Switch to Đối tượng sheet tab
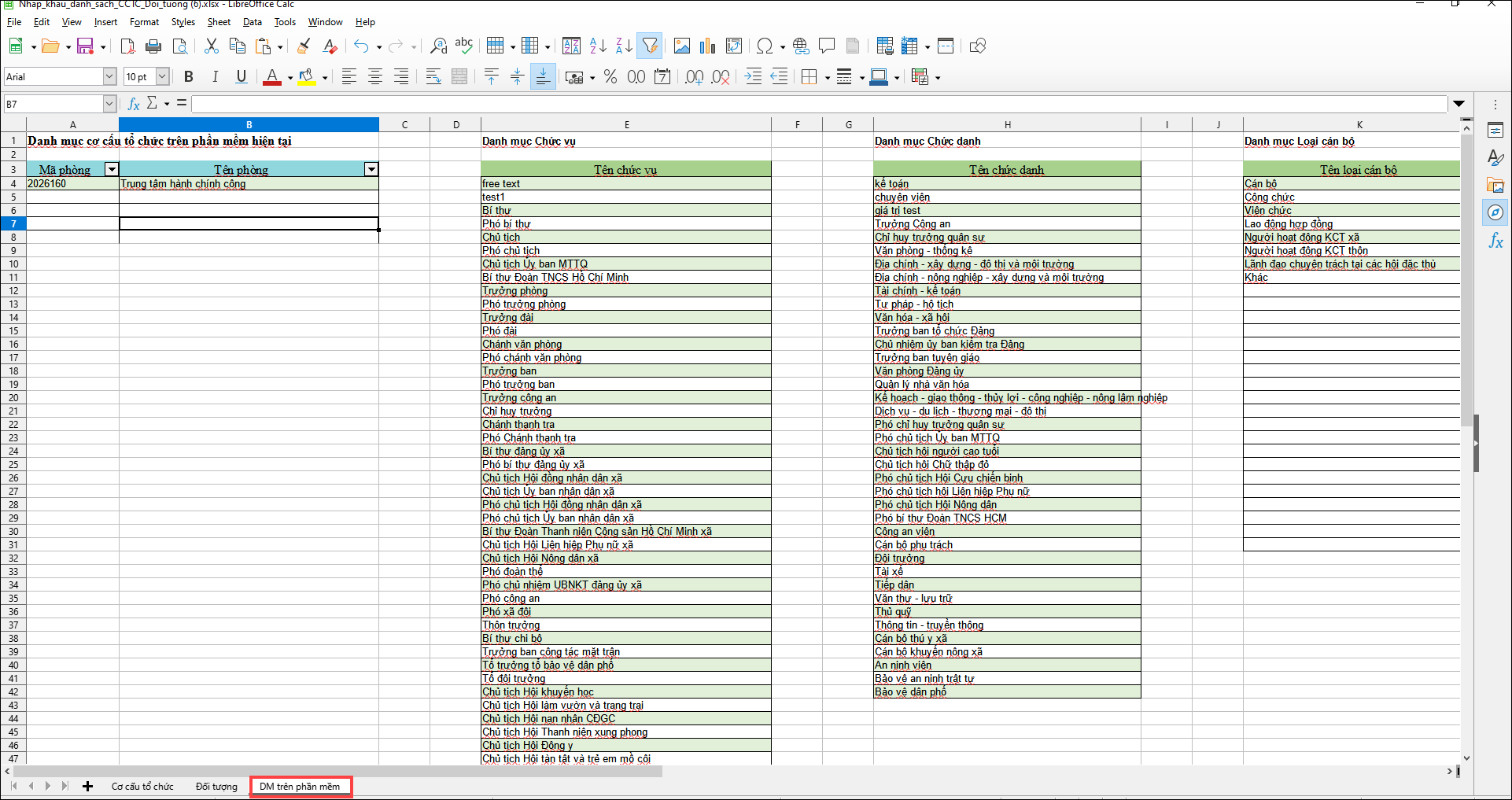This screenshot has width=1512, height=800. pos(216,787)
